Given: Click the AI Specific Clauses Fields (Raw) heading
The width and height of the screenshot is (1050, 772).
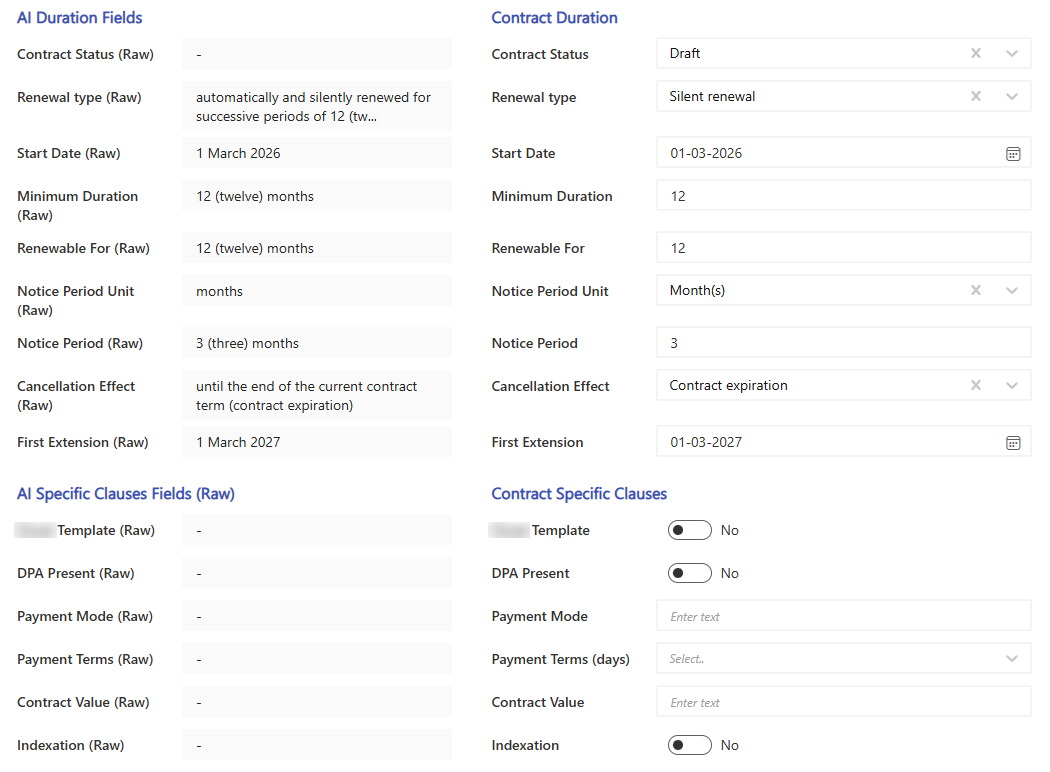Looking at the screenshot, I should pos(126,494).
